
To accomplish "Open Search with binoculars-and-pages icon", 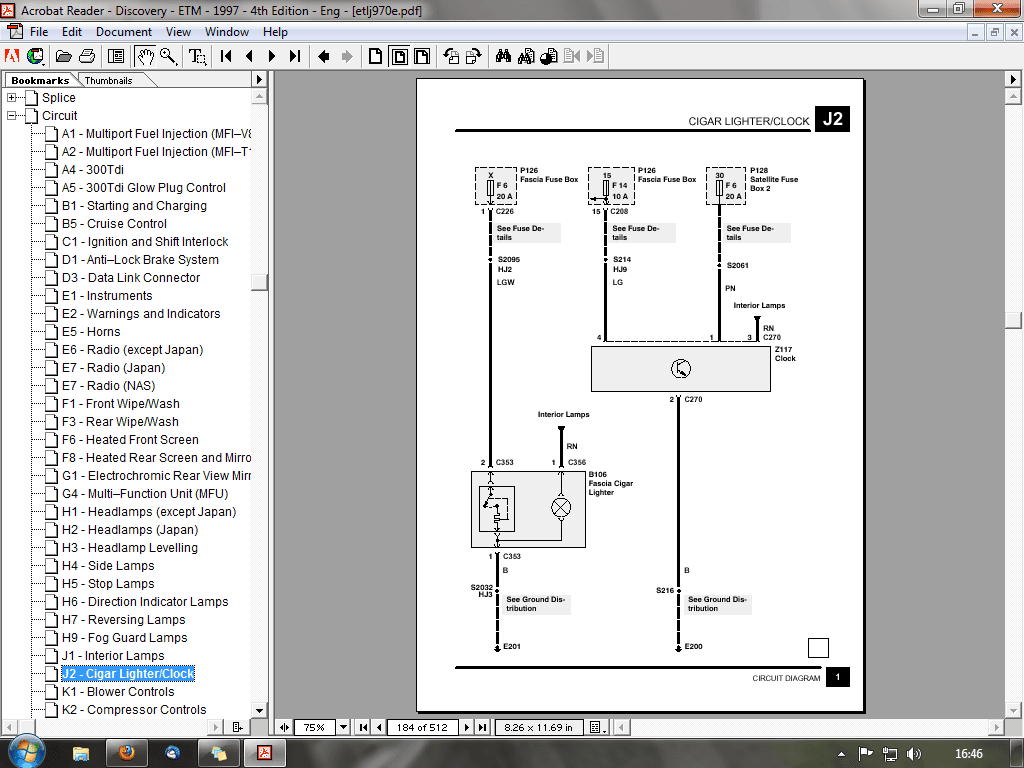I will (526, 57).
